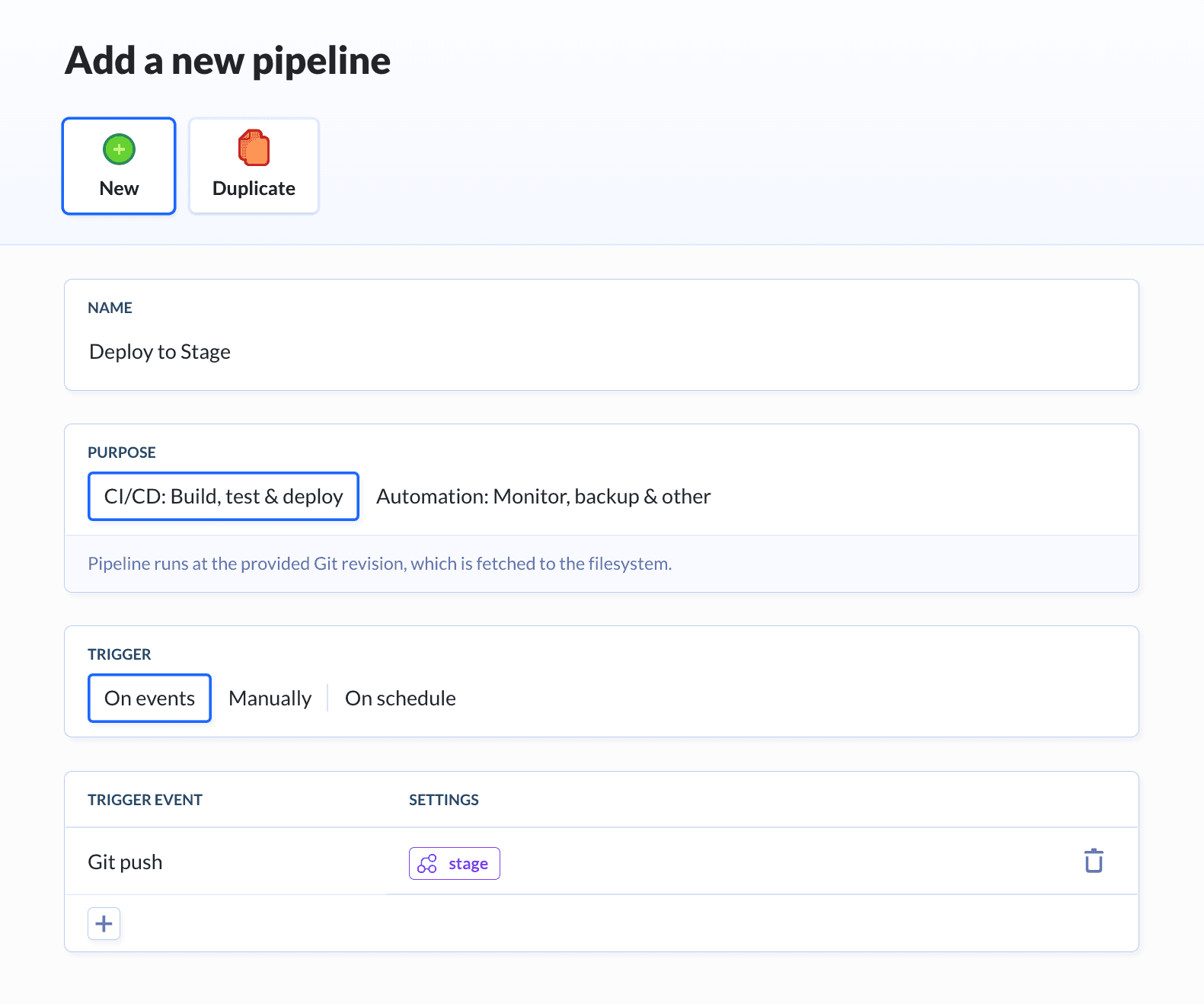Switch trigger to Manually

click(270, 699)
